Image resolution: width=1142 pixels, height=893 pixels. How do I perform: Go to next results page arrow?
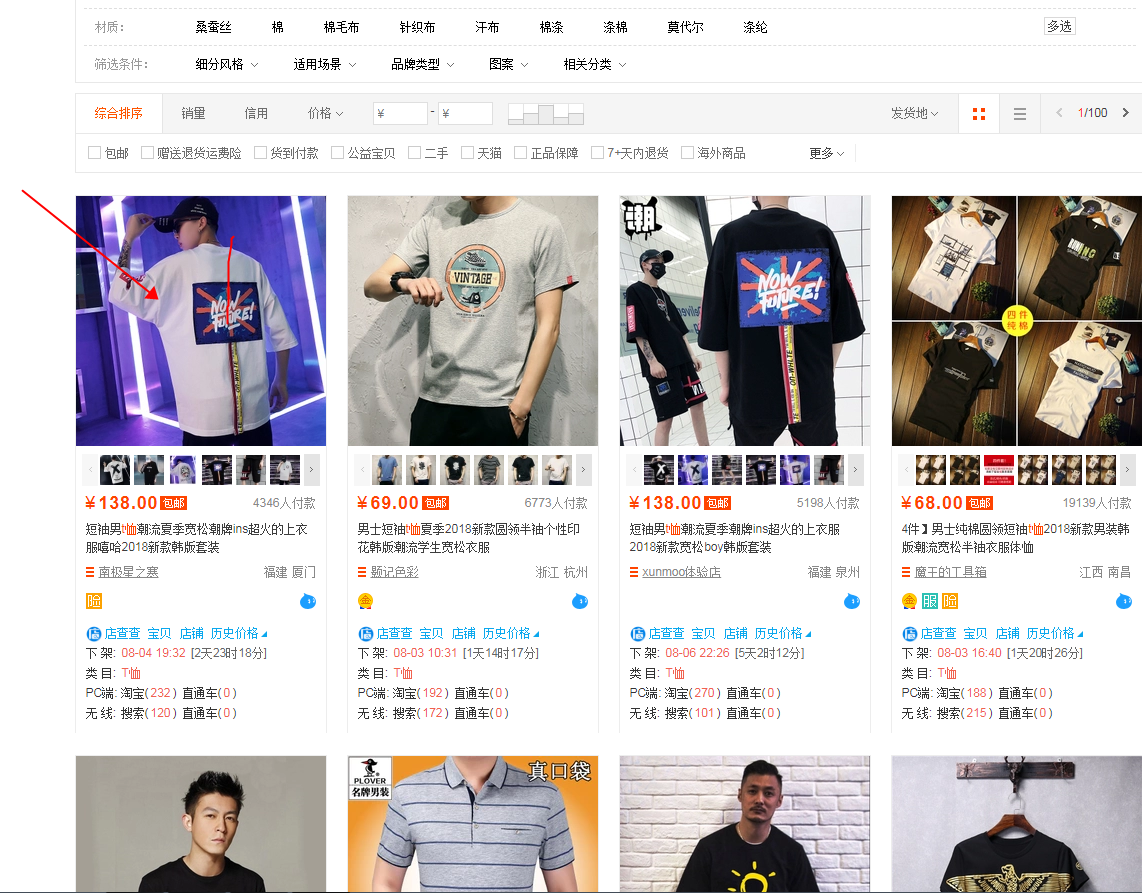1126,113
